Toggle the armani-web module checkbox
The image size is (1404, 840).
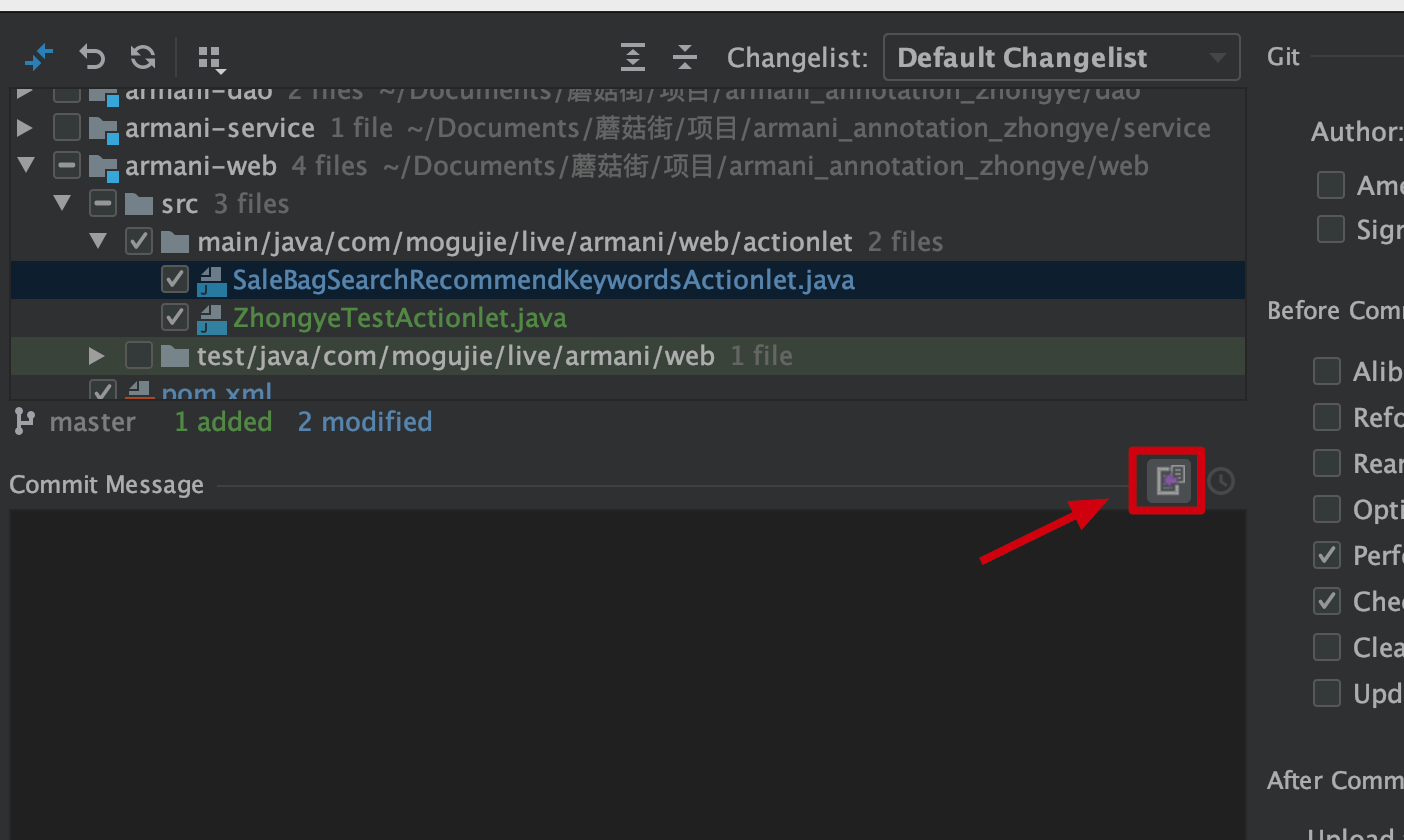pos(66,166)
